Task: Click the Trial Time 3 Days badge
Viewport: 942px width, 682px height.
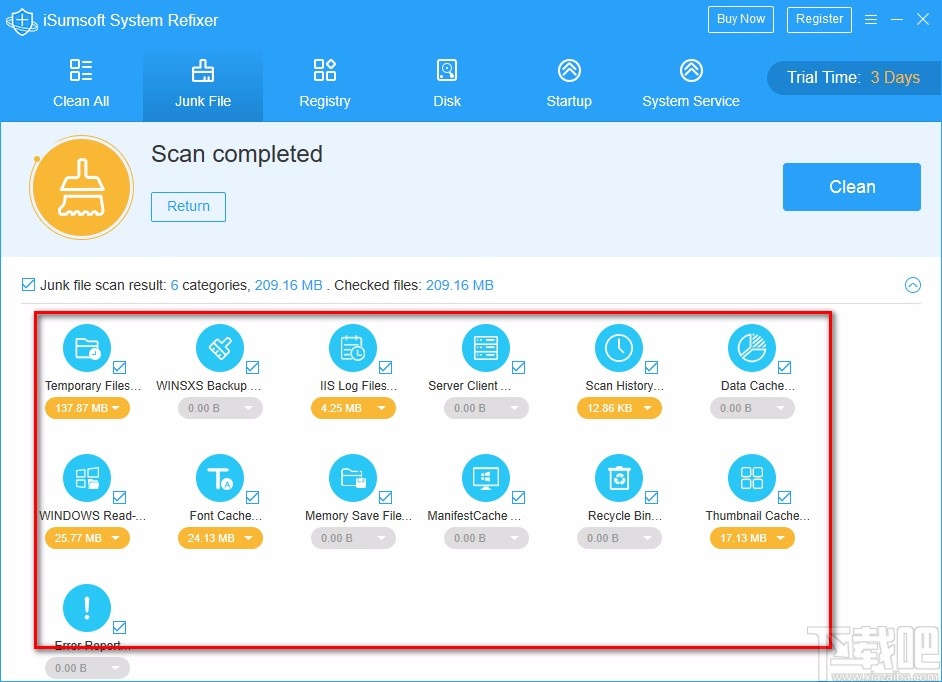Action: (x=854, y=78)
